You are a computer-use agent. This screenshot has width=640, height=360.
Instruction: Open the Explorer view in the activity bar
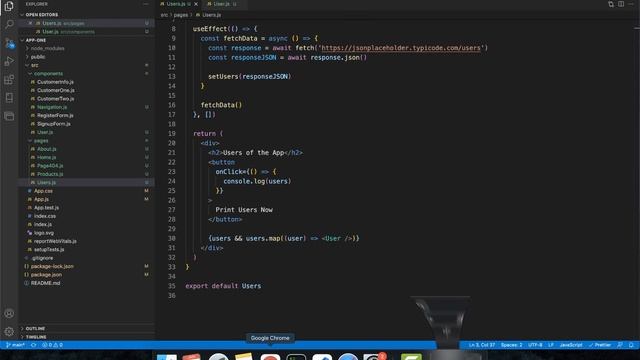click(x=9, y=6)
